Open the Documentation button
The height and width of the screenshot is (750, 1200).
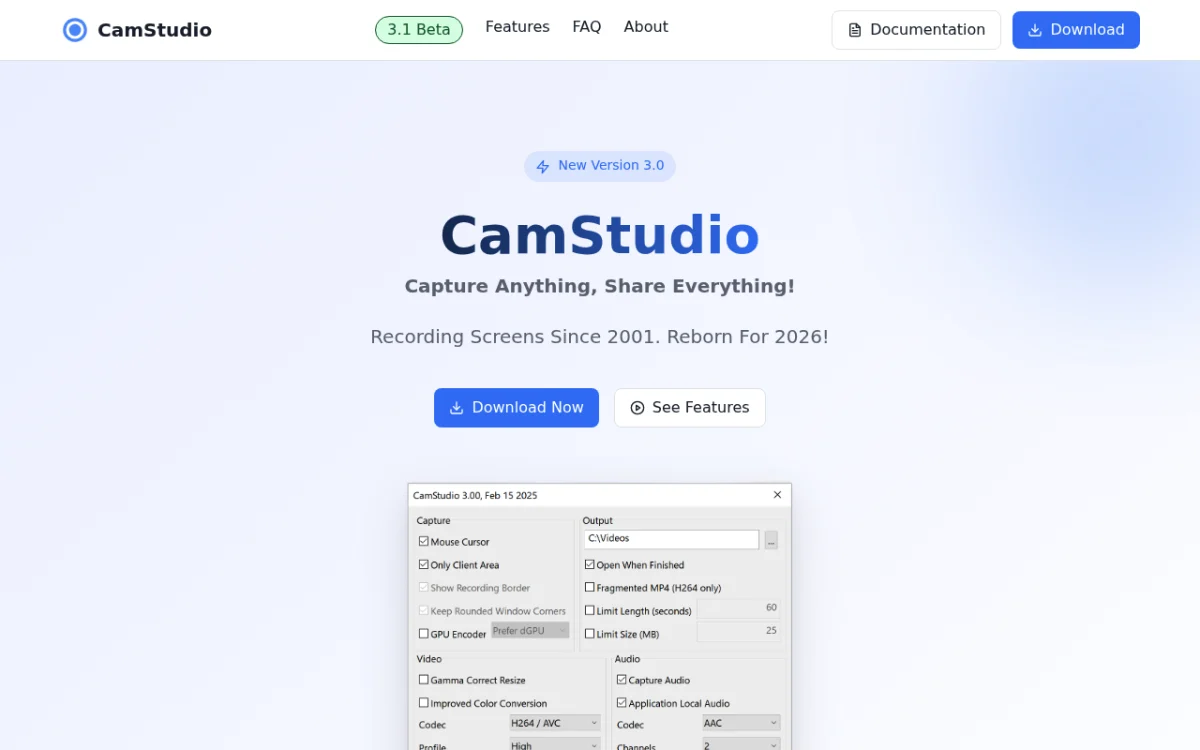click(x=916, y=30)
